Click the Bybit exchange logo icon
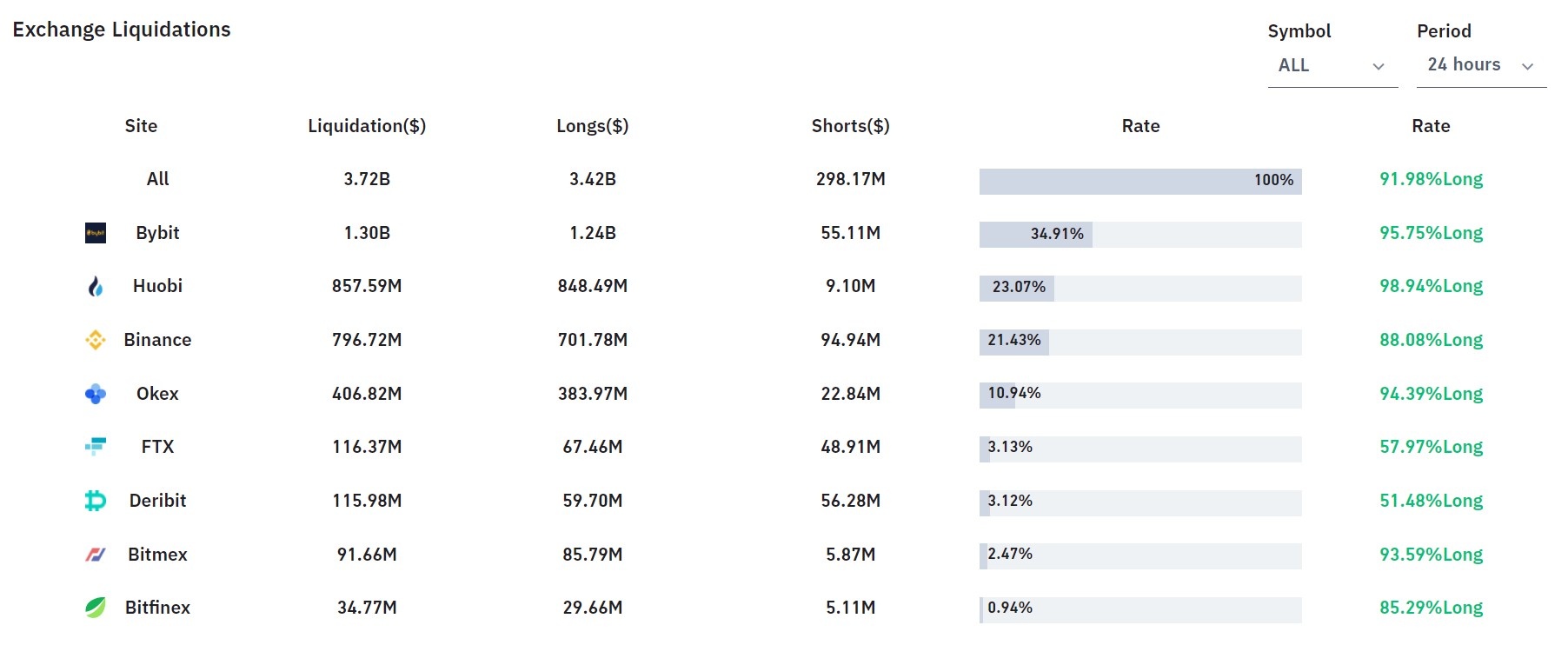The image size is (1568, 645). click(96, 233)
